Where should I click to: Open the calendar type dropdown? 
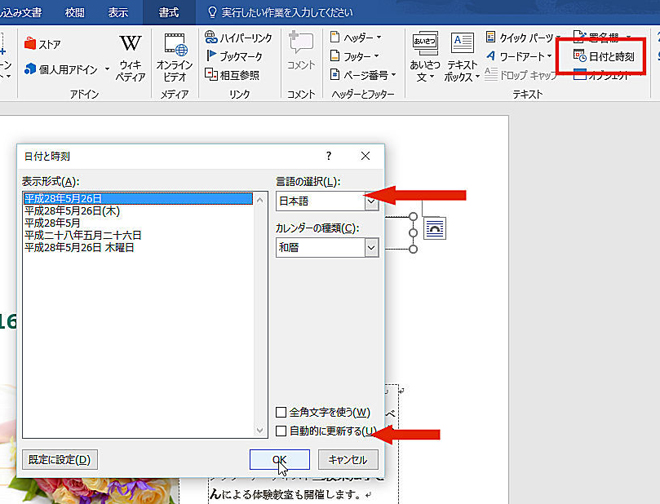tap(371, 248)
